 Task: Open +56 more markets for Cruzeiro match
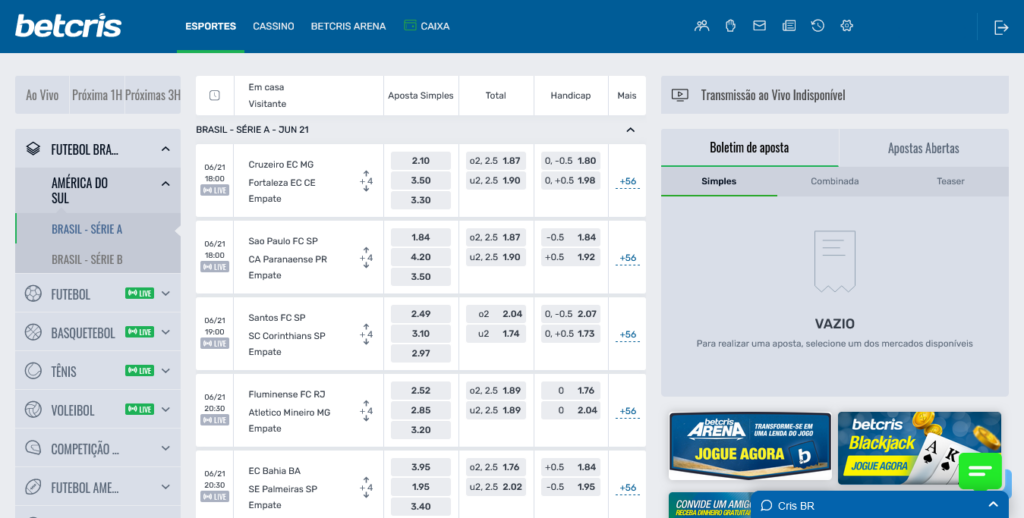point(628,182)
